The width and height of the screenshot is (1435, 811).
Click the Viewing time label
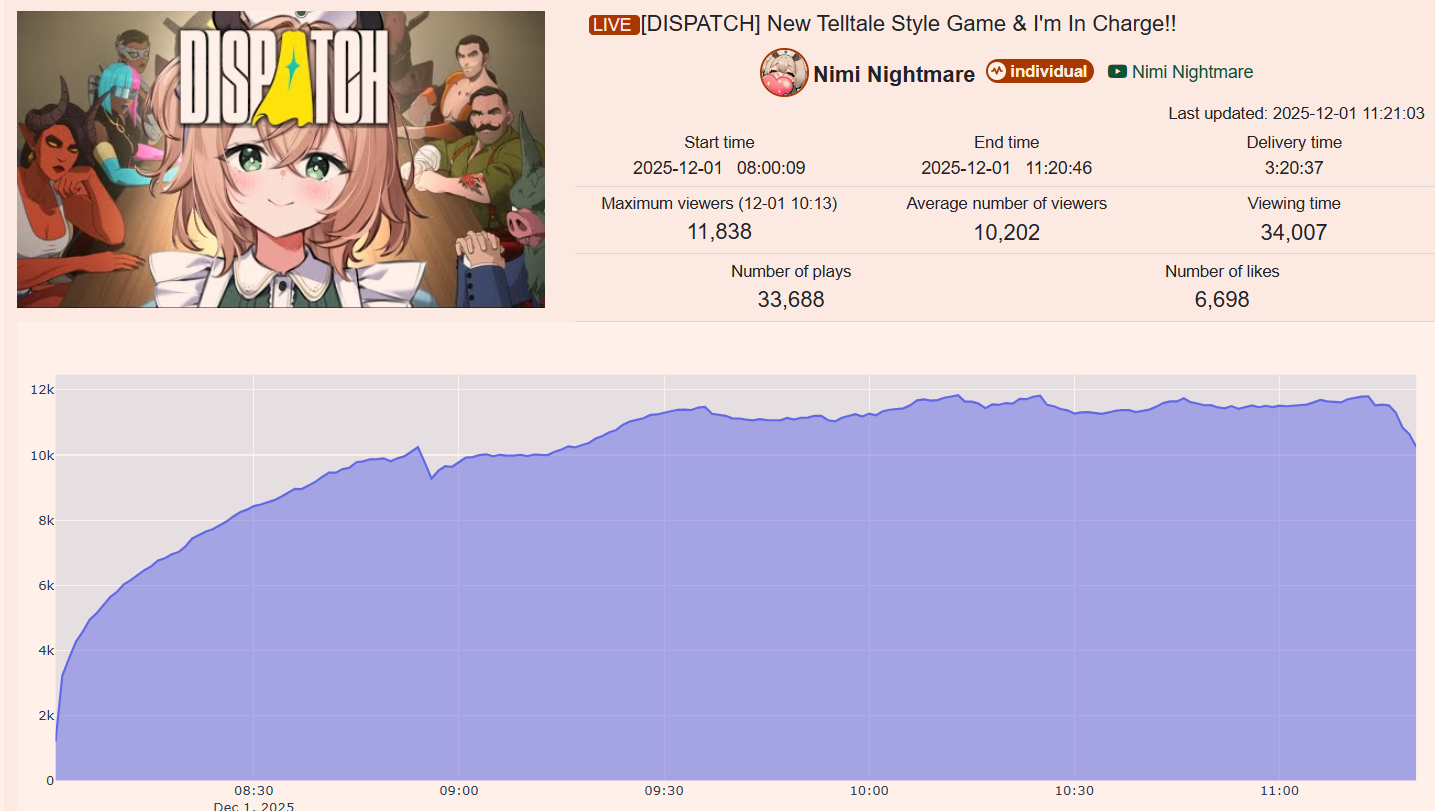click(1294, 204)
